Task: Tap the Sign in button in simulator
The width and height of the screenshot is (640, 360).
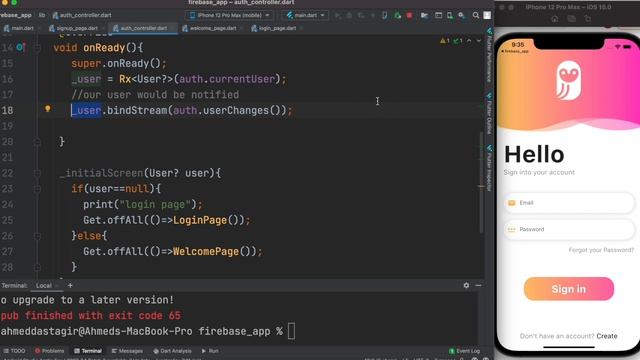Action: coord(569,289)
